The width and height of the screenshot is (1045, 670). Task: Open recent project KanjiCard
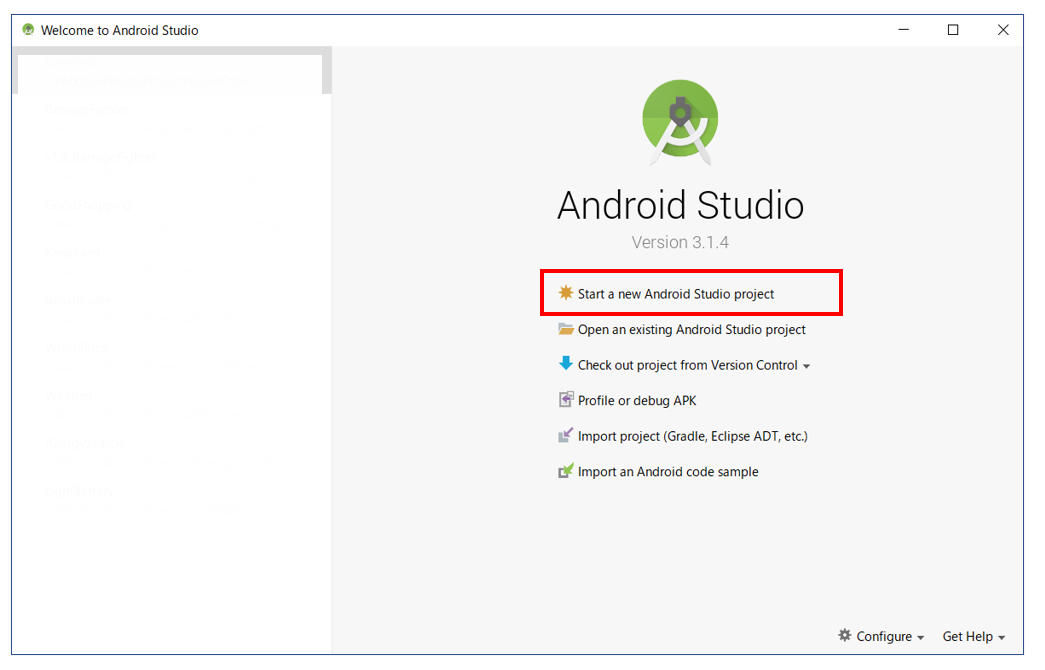coord(171,263)
